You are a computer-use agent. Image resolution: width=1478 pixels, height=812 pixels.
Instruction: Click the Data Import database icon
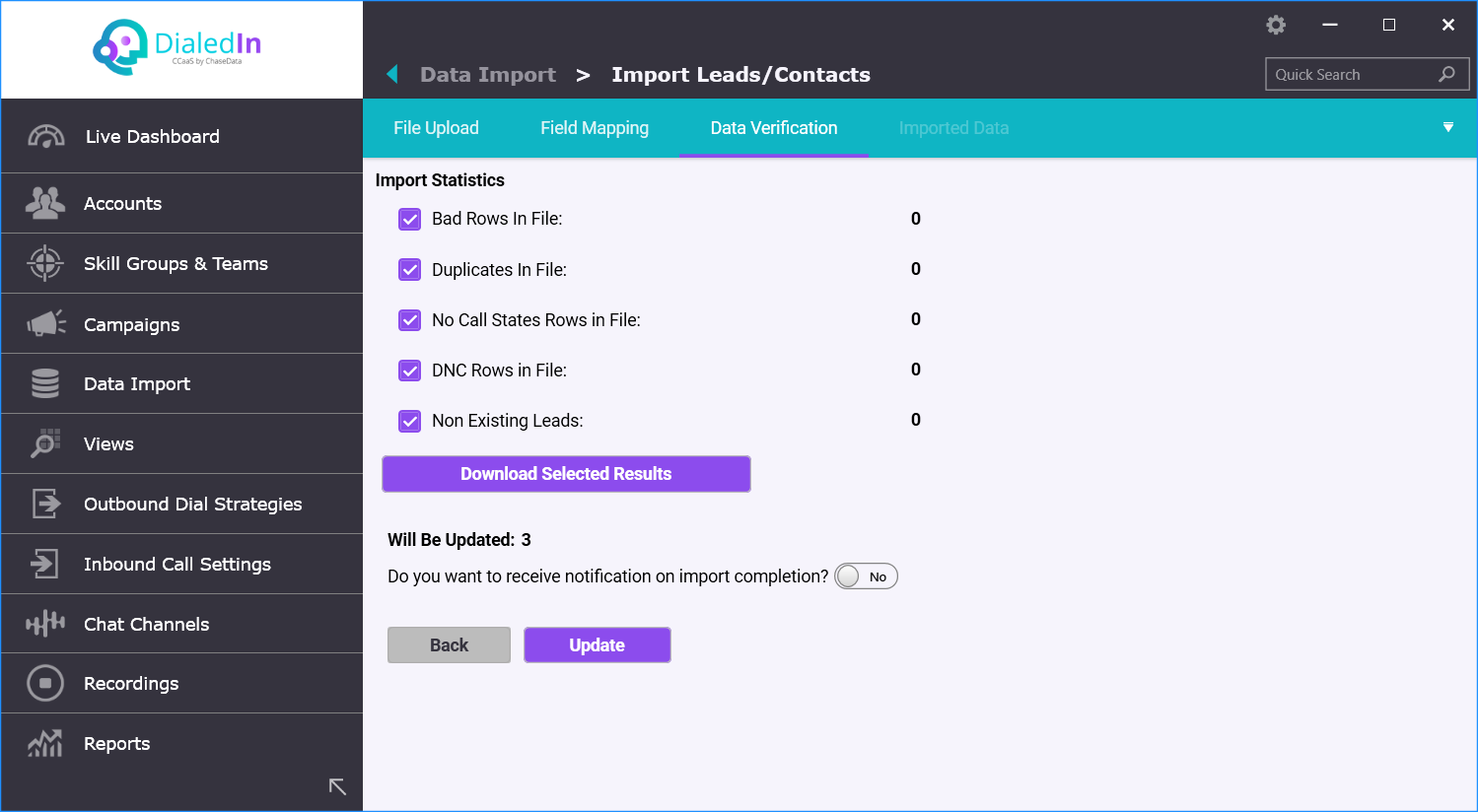point(44,383)
